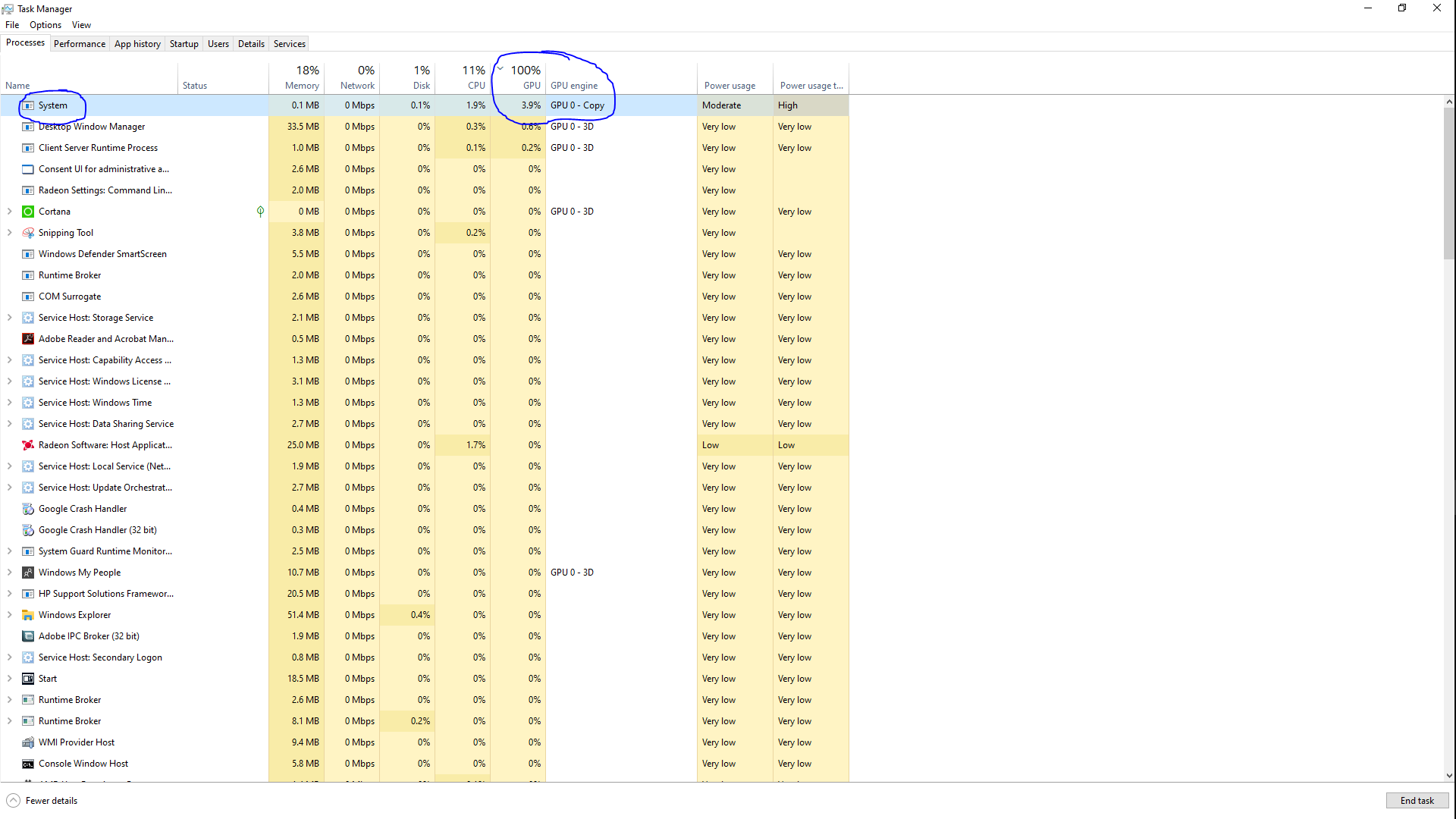Image resolution: width=1456 pixels, height=819 pixels.
Task: Click the Console Window Host icon
Action: click(28, 764)
